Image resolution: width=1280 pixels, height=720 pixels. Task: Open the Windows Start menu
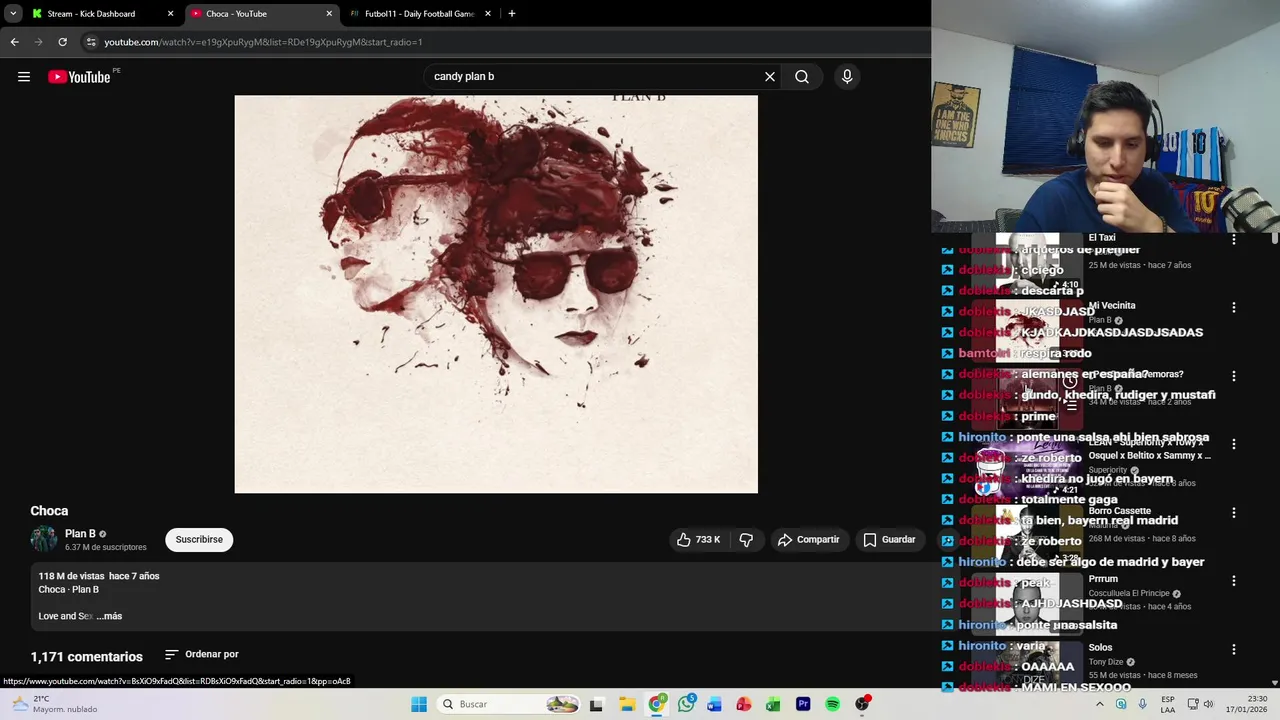(419, 704)
